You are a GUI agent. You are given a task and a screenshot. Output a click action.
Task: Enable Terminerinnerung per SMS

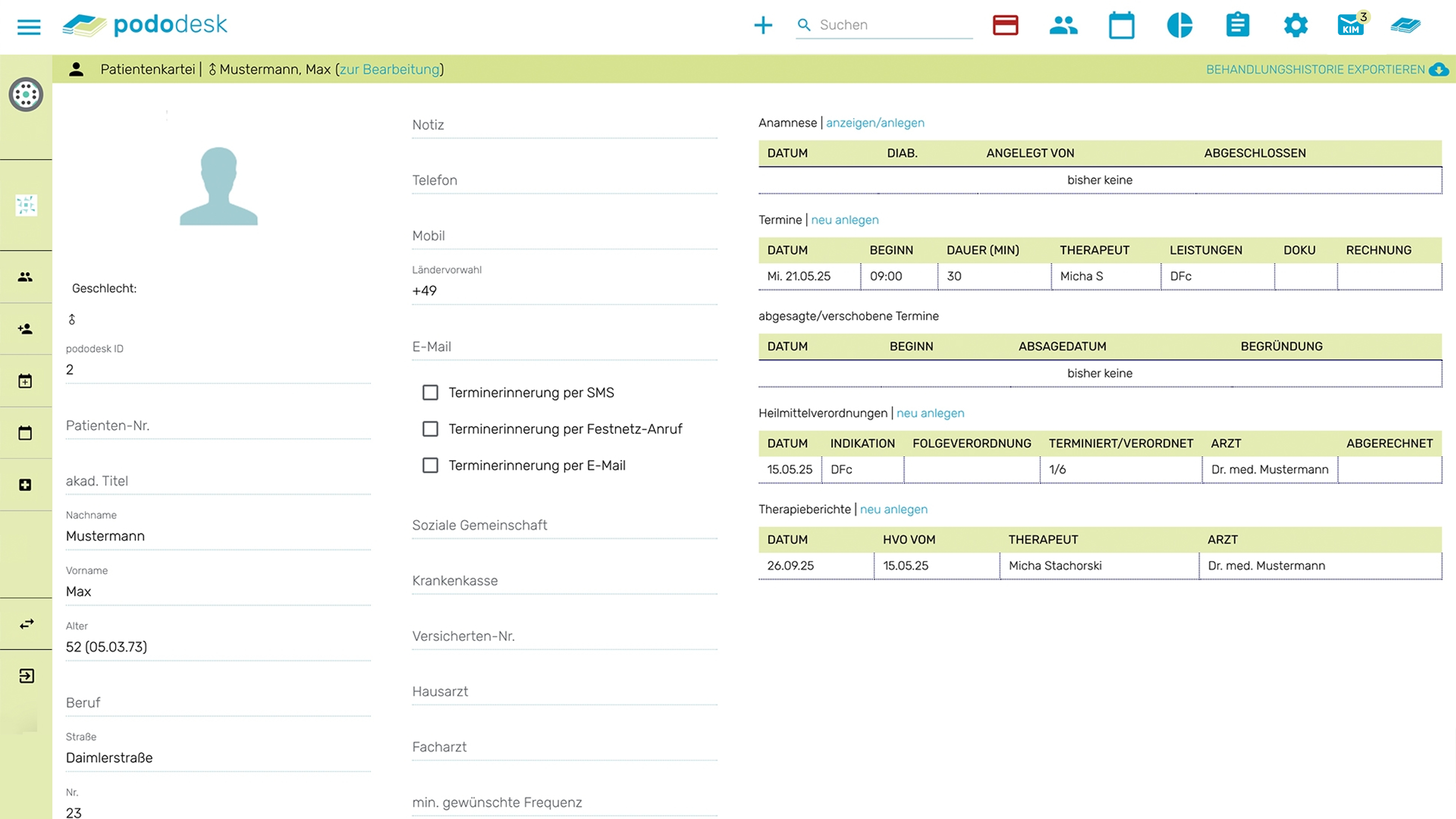[x=431, y=392]
